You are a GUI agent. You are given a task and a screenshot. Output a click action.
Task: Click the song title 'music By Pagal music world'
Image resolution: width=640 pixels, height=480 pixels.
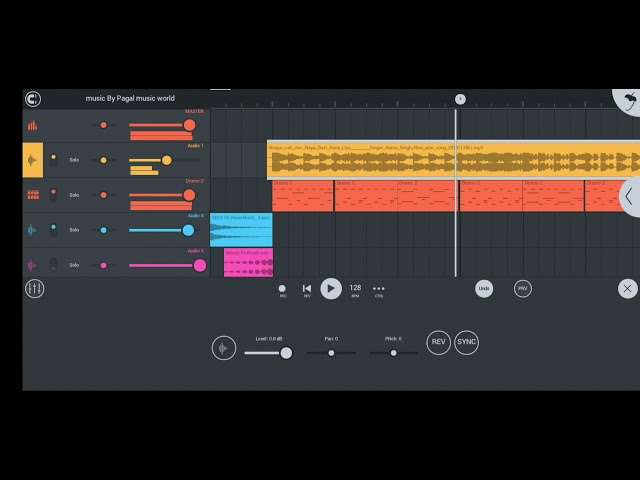coord(130,98)
